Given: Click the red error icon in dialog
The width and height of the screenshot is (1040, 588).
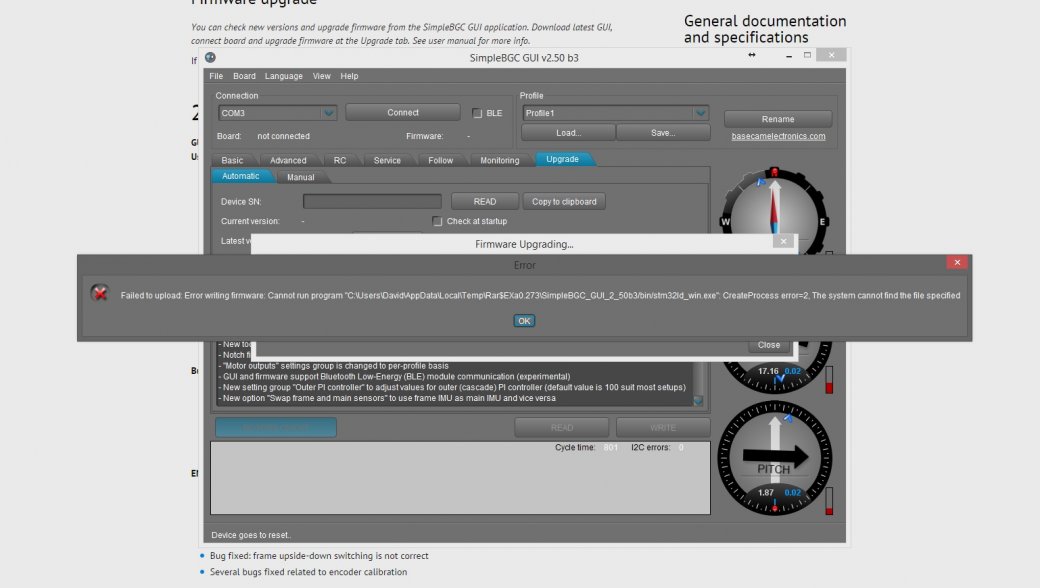Looking at the screenshot, I should 99,292.
